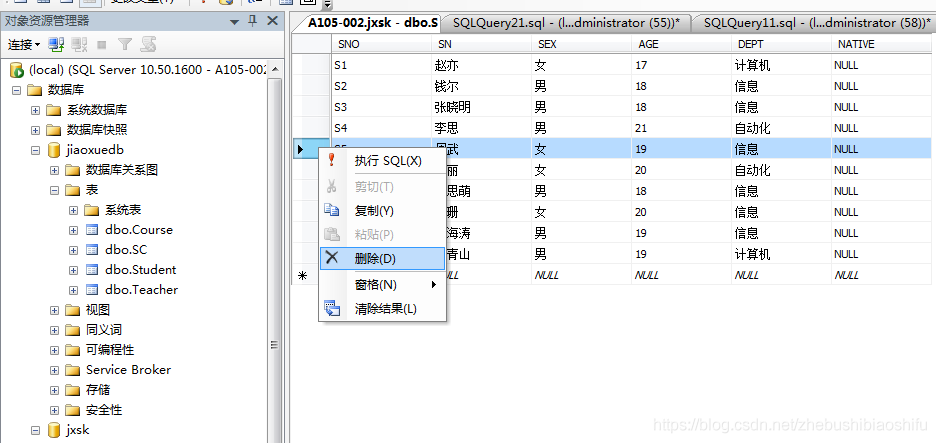Expand the 系统数据库 node
This screenshot has height=443, width=936.
point(35,110)
